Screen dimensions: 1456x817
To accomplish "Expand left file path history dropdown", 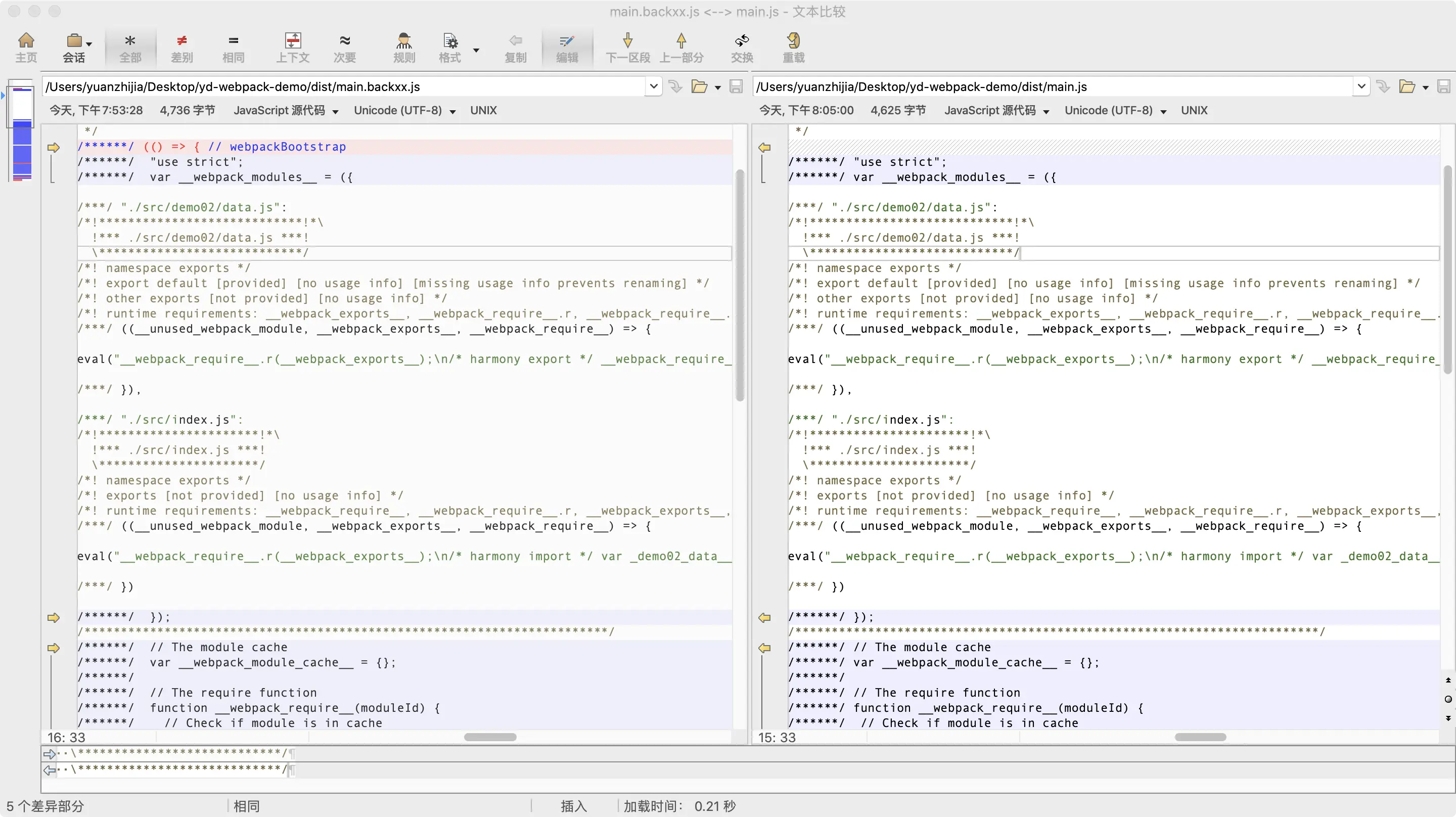I will (x=653, y=86).
